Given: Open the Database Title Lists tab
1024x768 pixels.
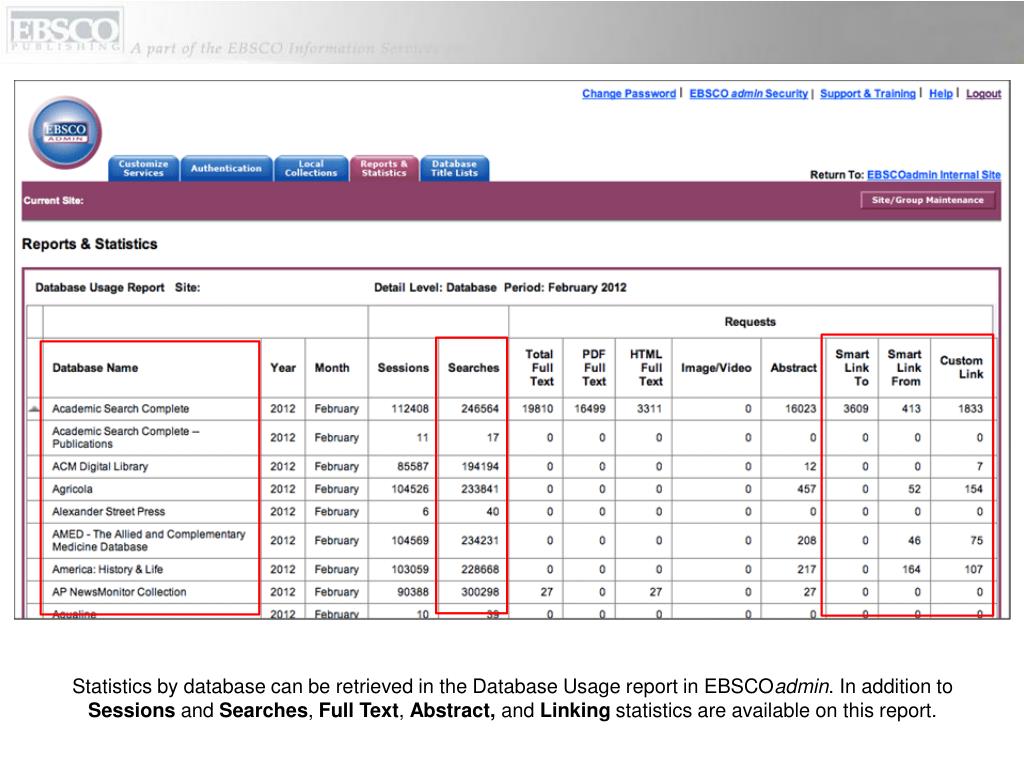Looking at the screenshot, I should [x=455, y=168].
